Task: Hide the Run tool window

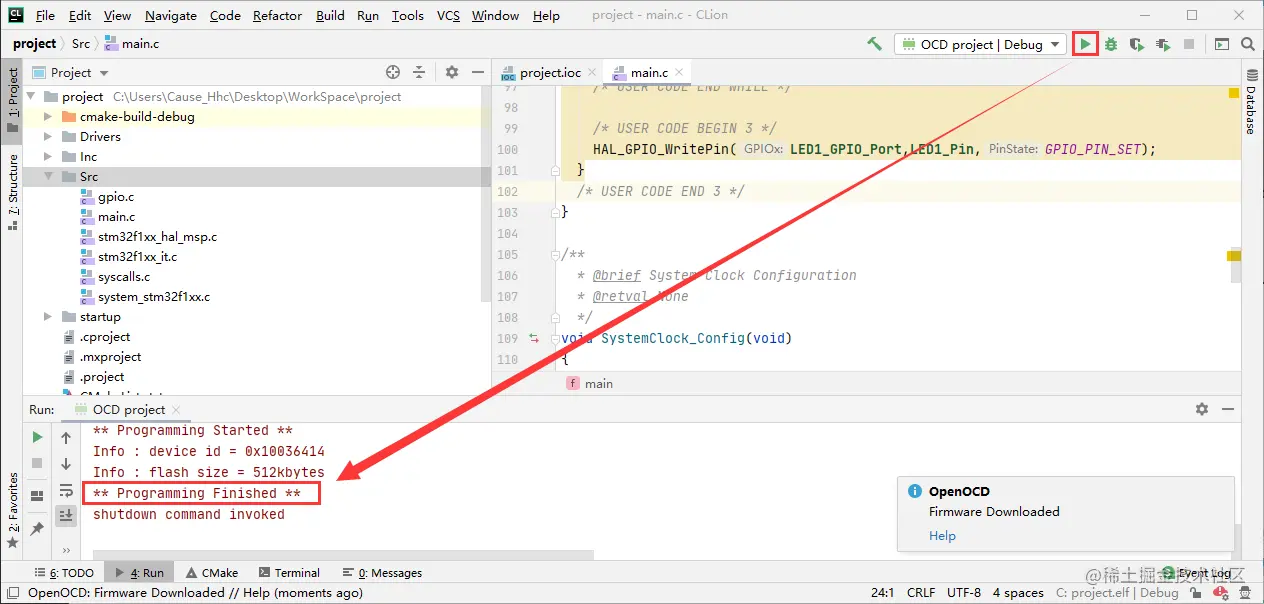Action: click(1227, 409)
